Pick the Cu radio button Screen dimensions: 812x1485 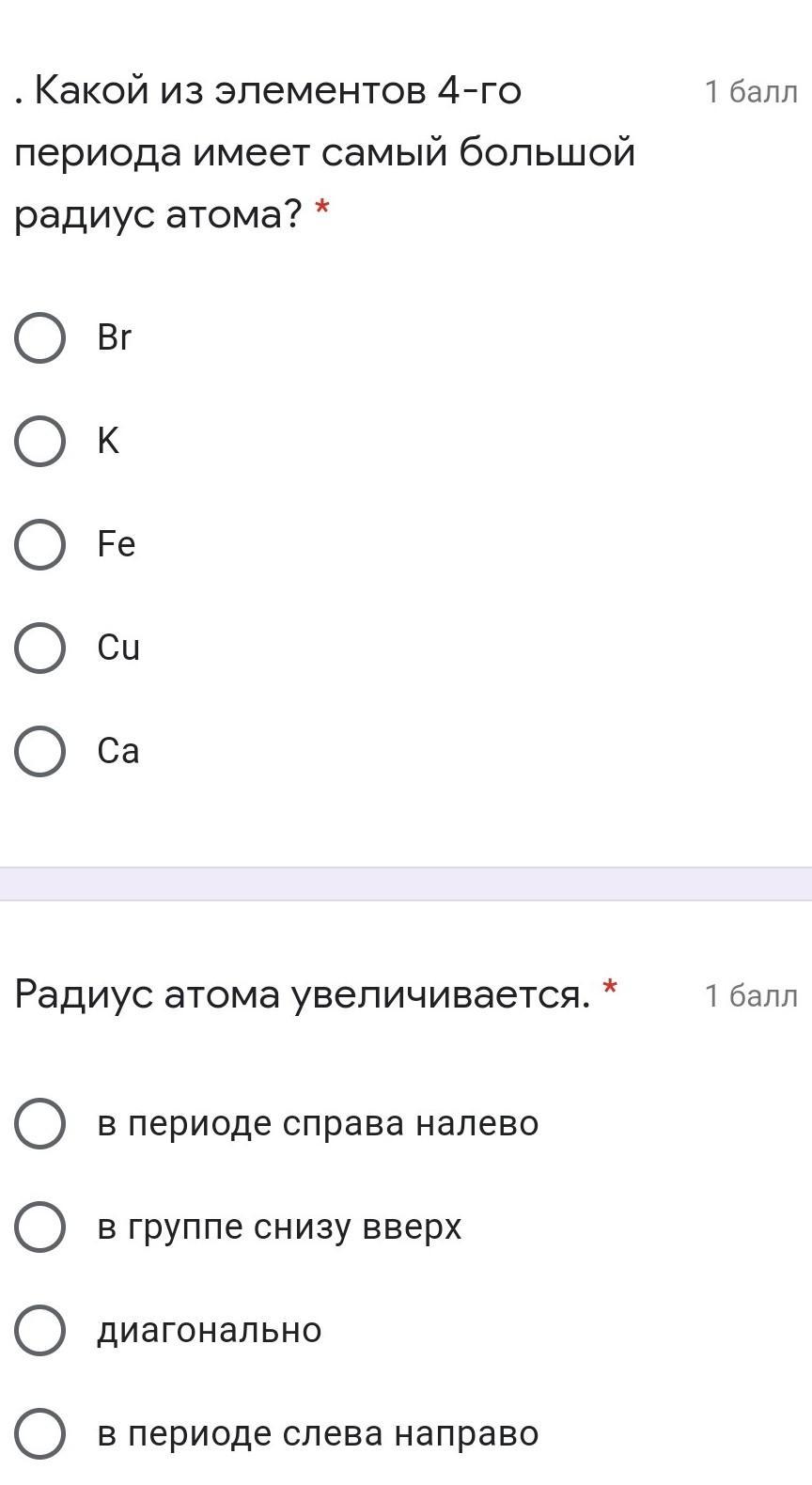point(40,649)
